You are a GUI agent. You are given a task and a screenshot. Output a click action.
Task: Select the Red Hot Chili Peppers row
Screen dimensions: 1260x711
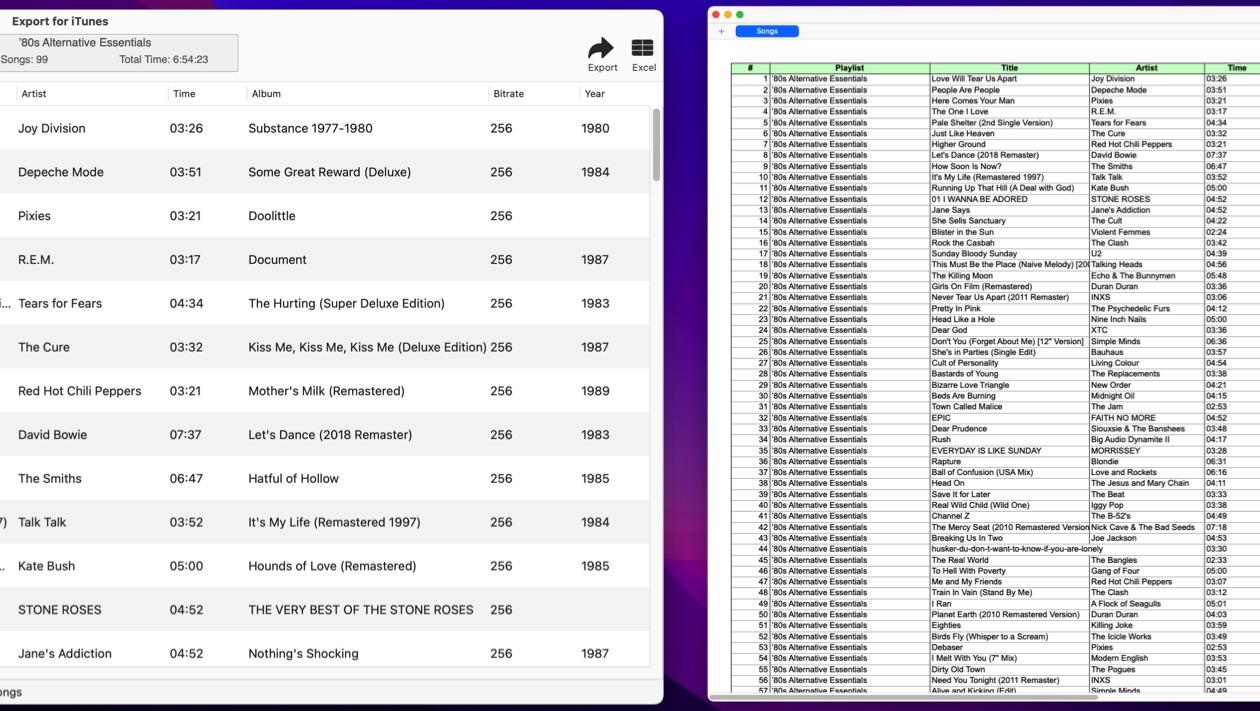325,391
